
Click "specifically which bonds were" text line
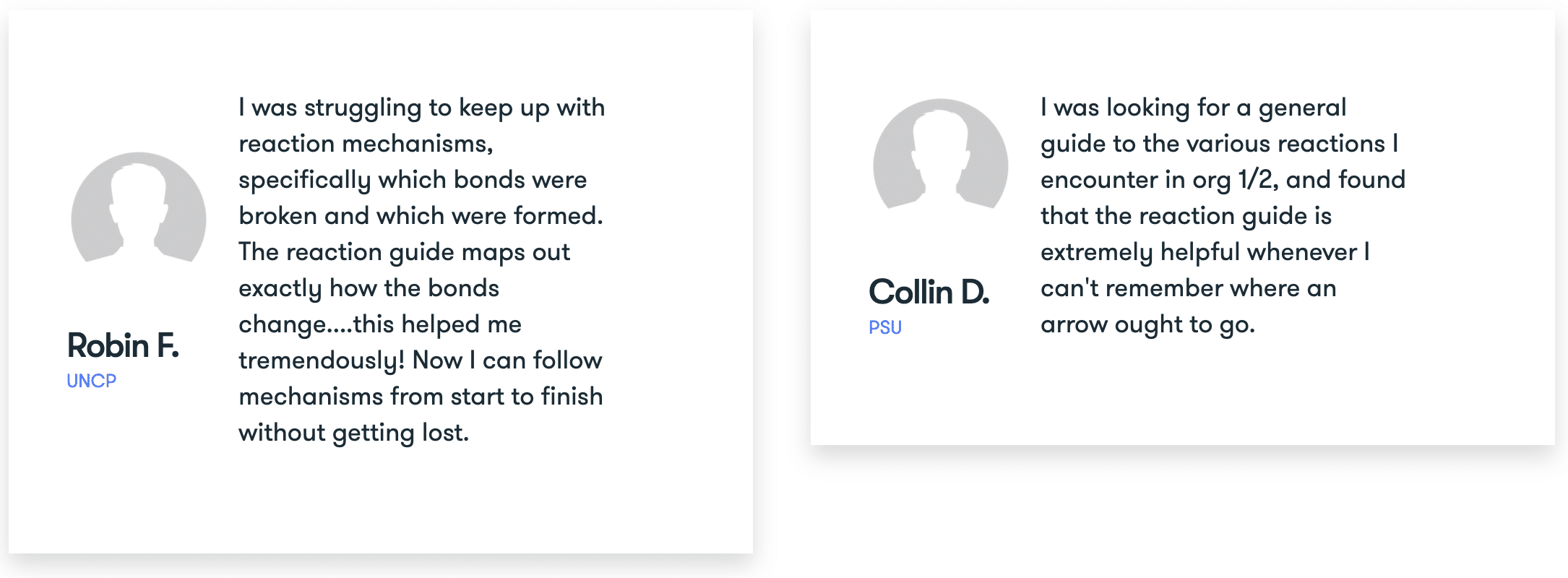413,180
